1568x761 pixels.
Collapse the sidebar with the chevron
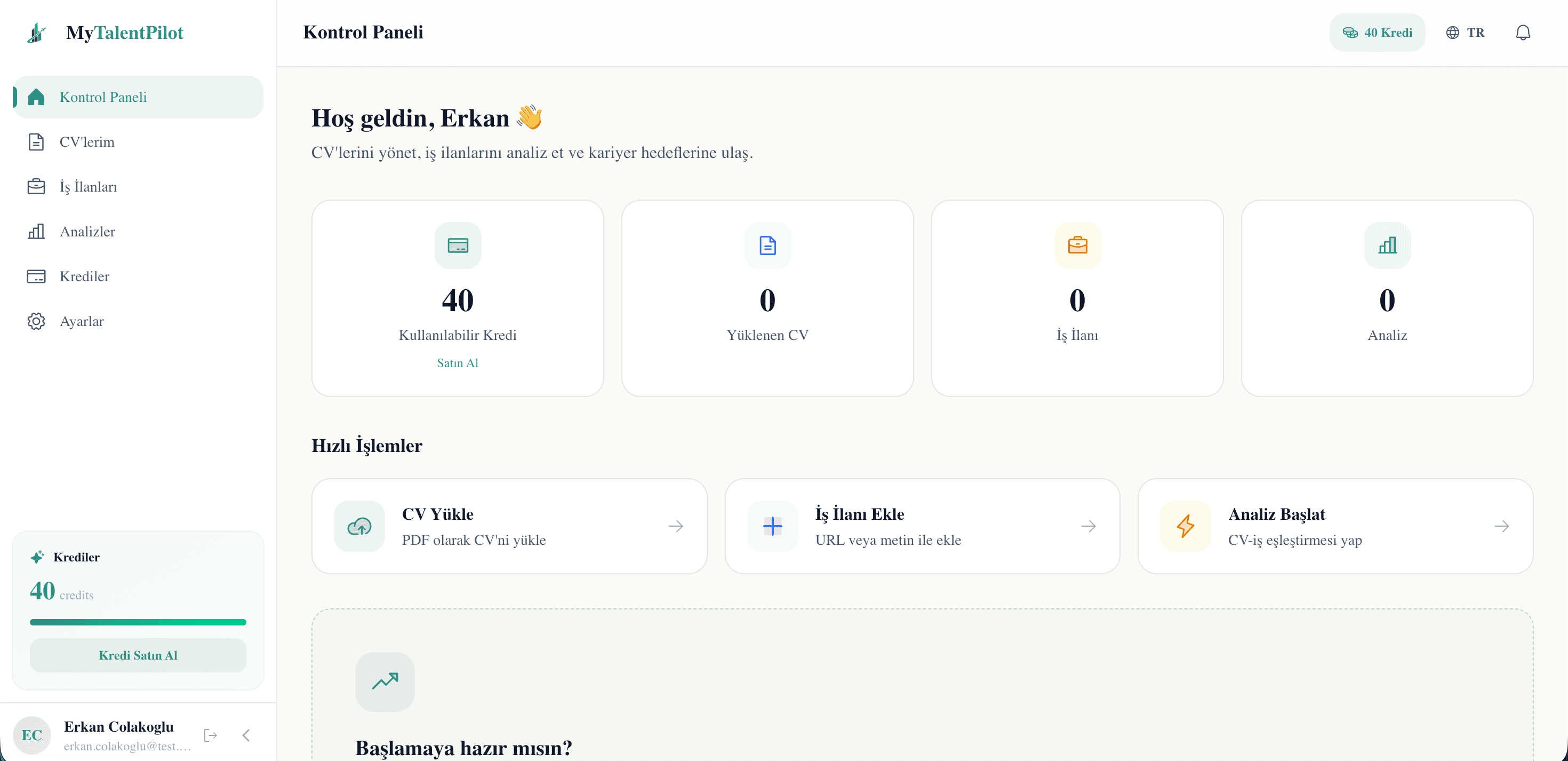click(246, 735)
